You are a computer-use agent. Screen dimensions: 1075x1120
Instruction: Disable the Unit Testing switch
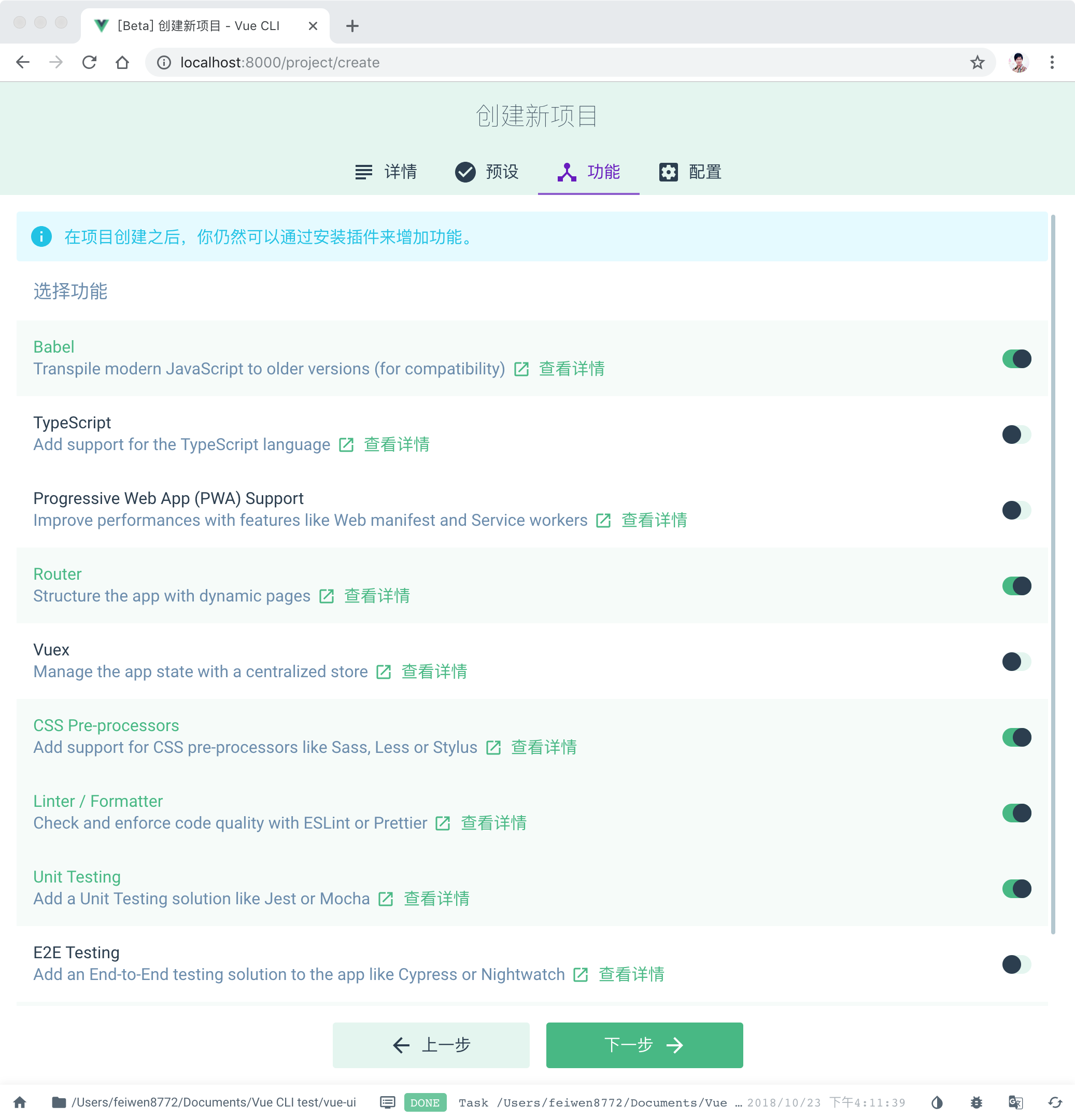(x=1016, y=889)
